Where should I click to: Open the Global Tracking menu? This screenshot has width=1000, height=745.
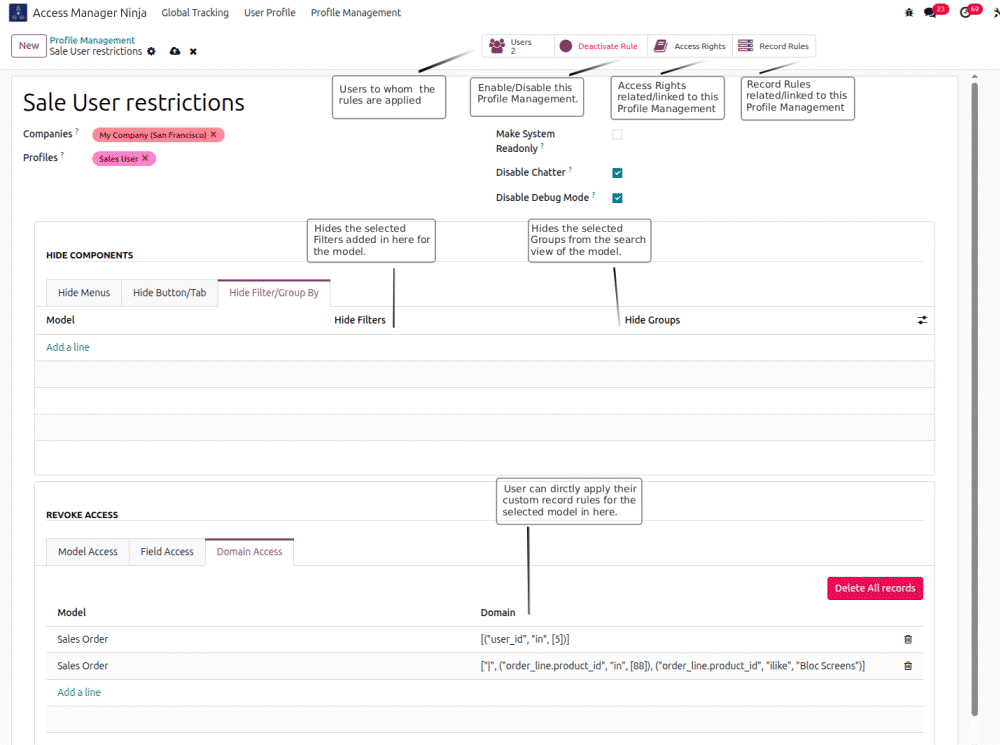(x=195, y=13)
